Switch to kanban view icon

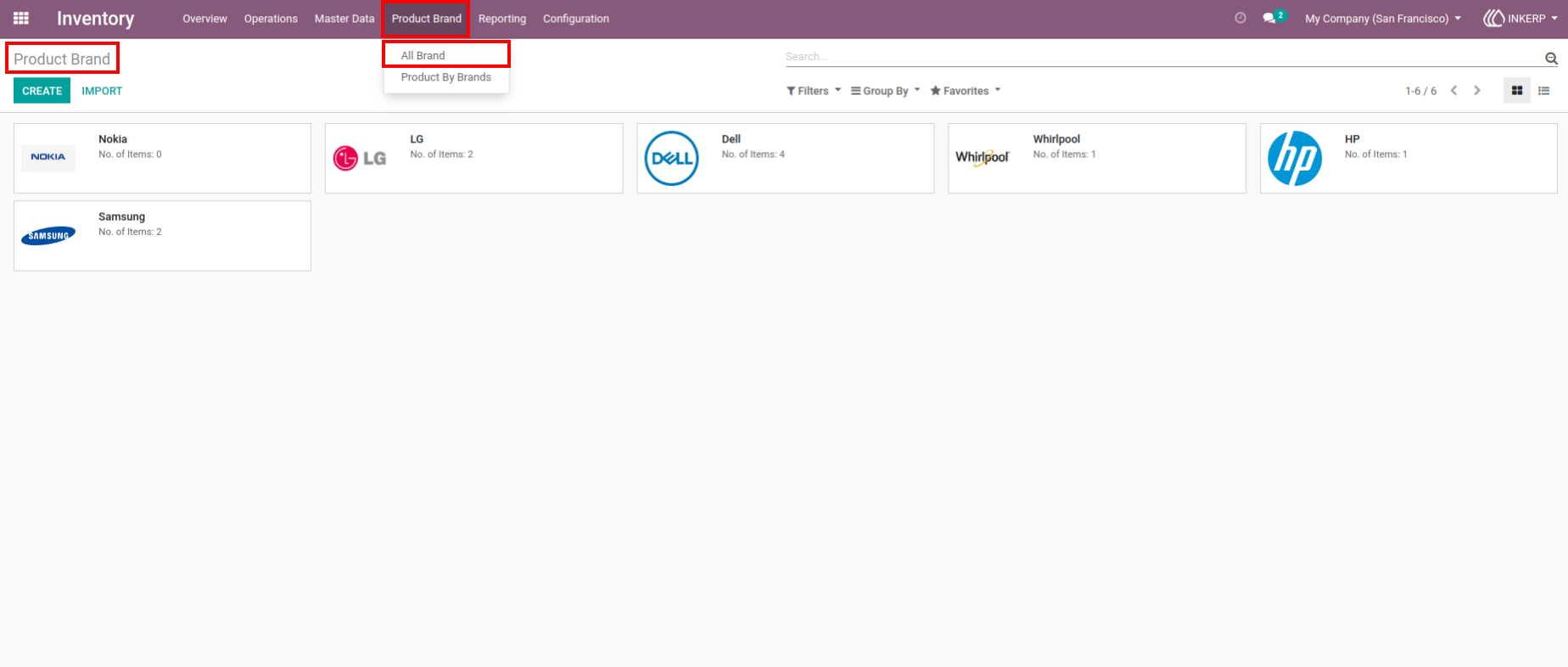(1517, 91)
